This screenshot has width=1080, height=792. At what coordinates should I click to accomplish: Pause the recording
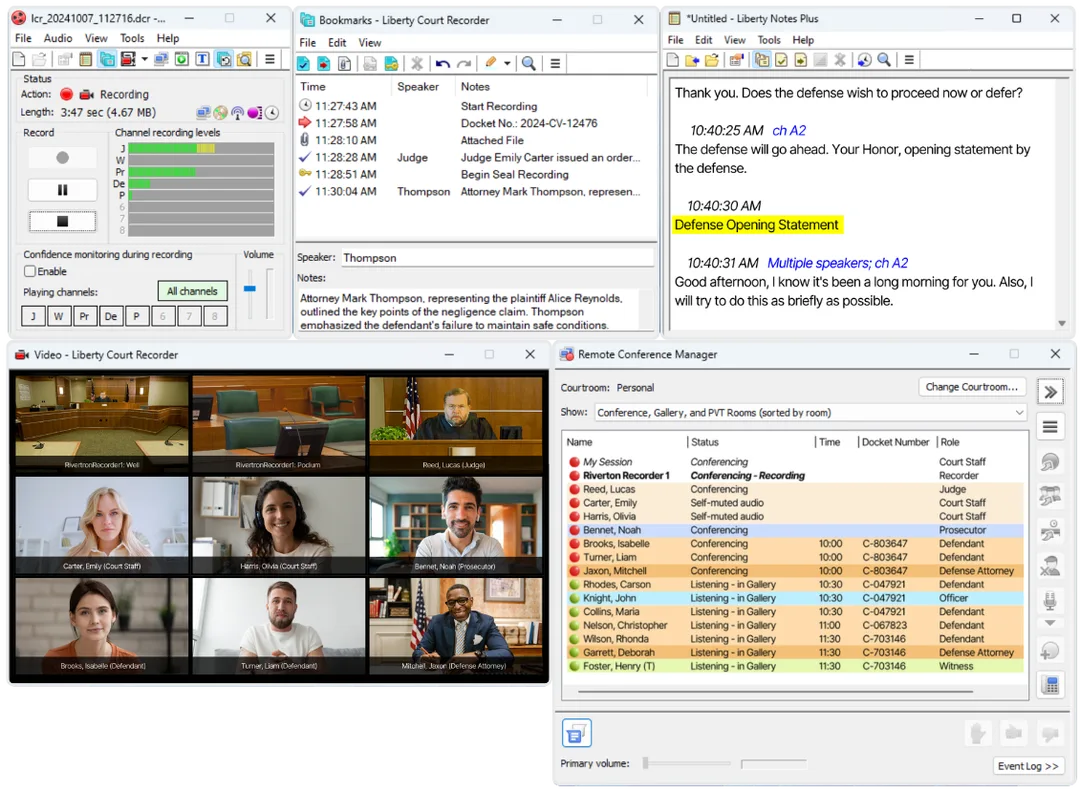[x=63, y=189]
